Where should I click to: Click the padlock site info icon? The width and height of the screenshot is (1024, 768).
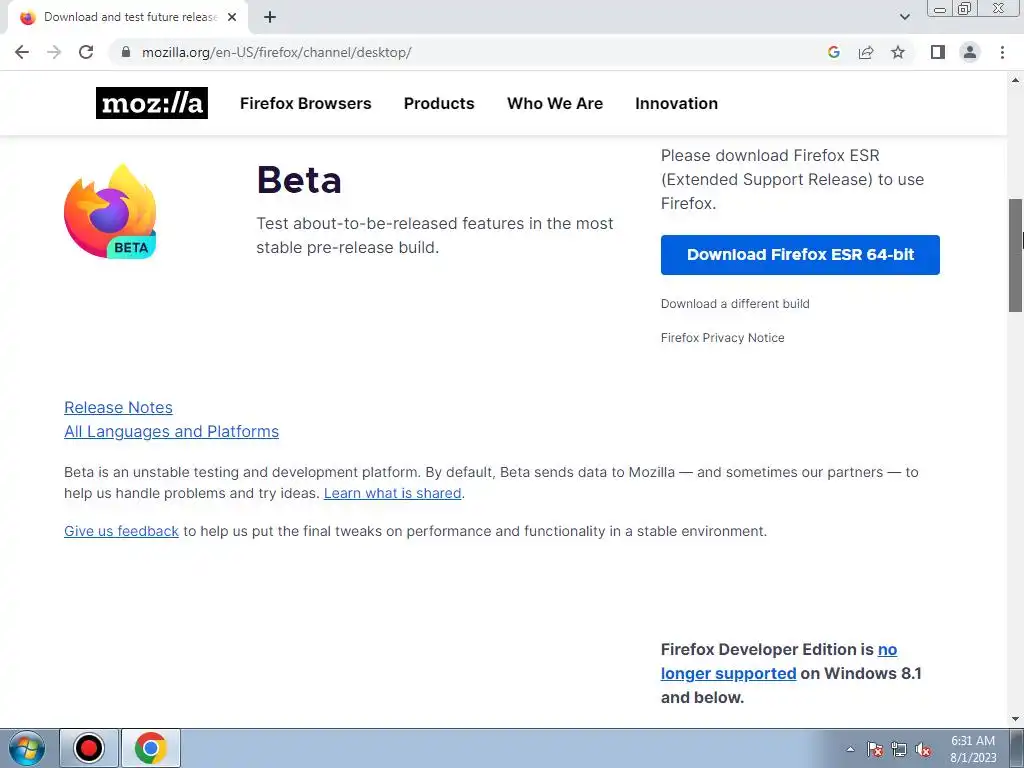pyautogui.click(x=126, y=52)
